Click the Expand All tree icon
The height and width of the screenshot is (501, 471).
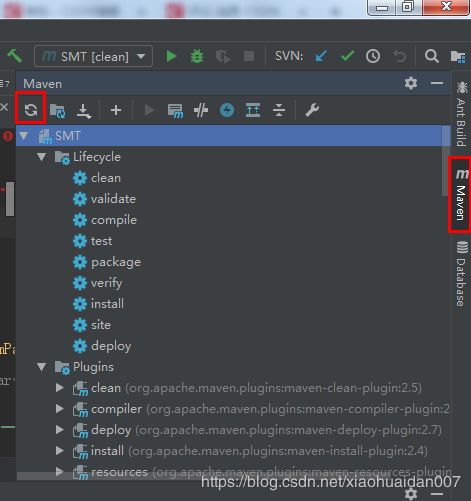click(x=253, y=110)
